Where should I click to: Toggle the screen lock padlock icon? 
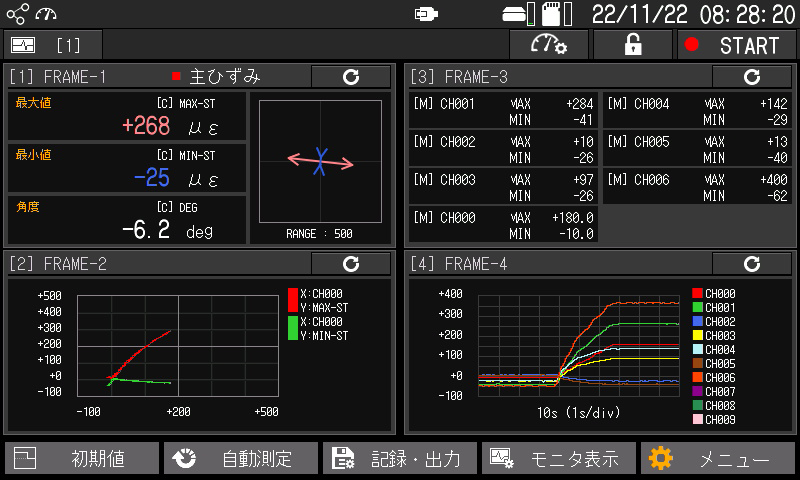(632, 45)
